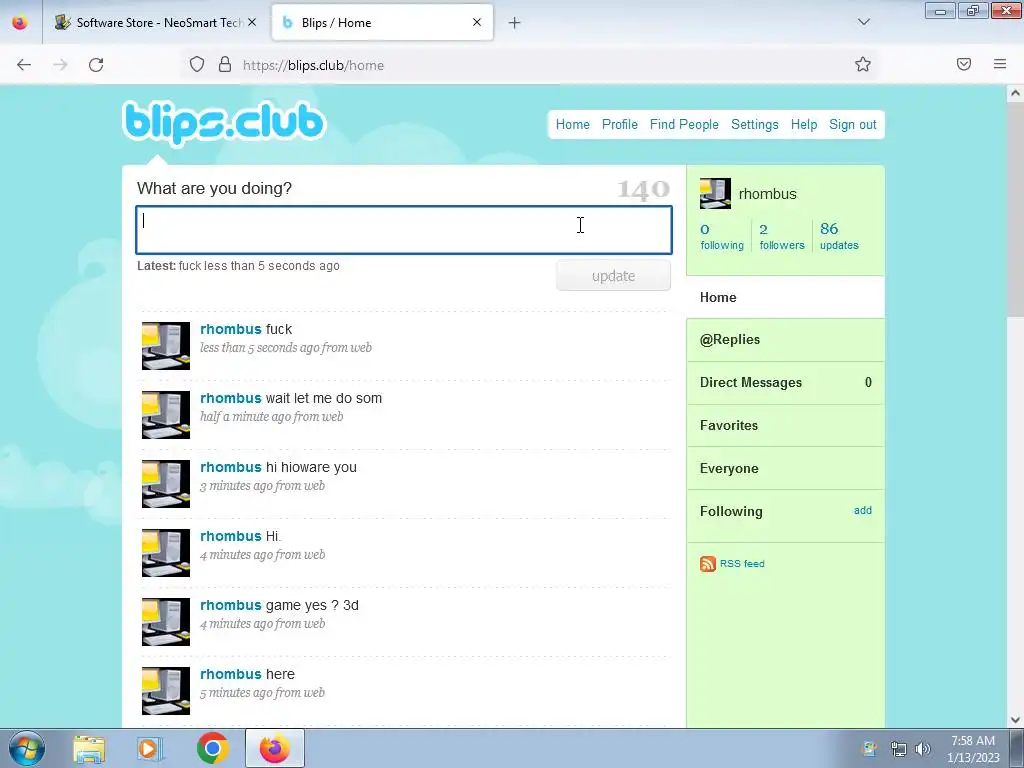This screenshot has height=768, width=1024.
Task: Click Firefox taskbar button
Action: [x=275, y=748]
